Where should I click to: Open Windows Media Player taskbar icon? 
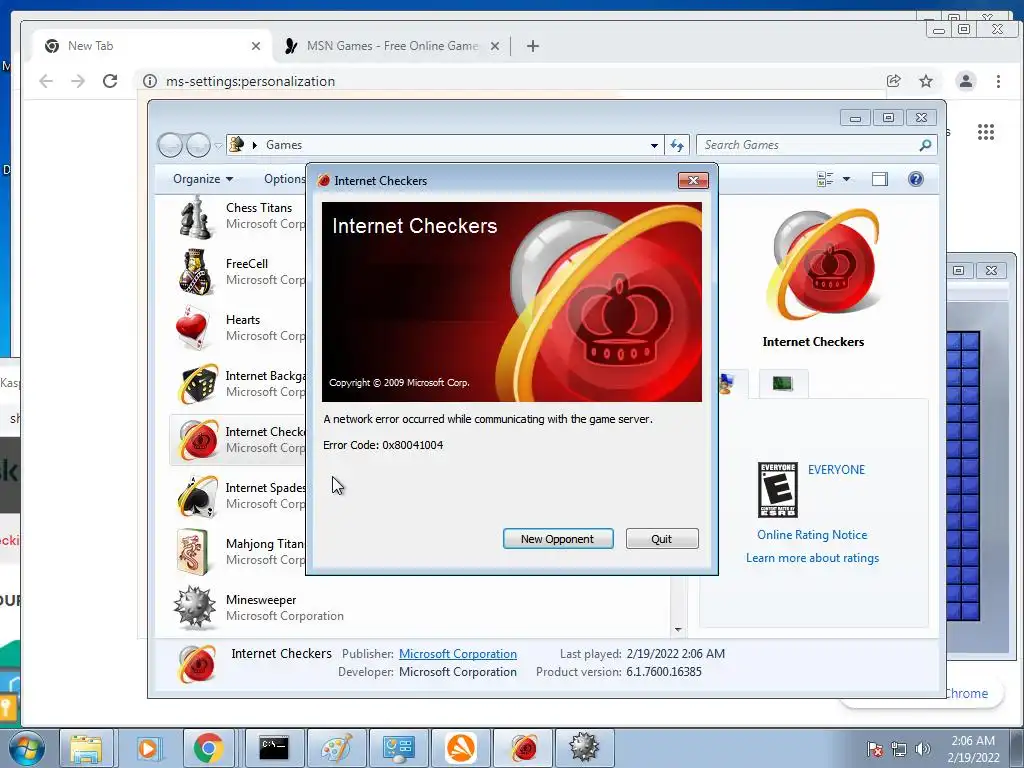pyautogui.click(x=148, y=748)
